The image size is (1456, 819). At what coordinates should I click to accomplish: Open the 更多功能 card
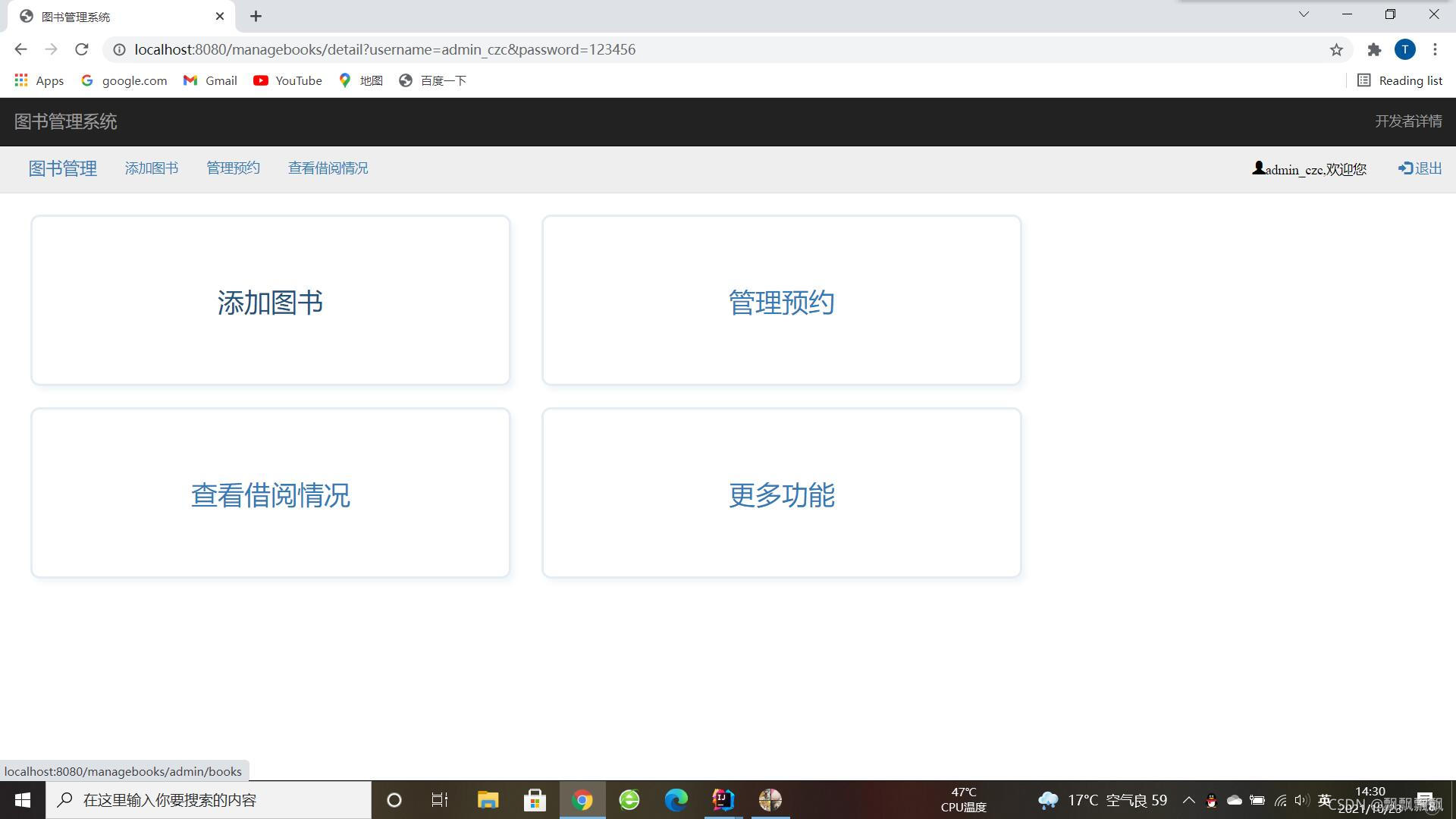[781, 494]
